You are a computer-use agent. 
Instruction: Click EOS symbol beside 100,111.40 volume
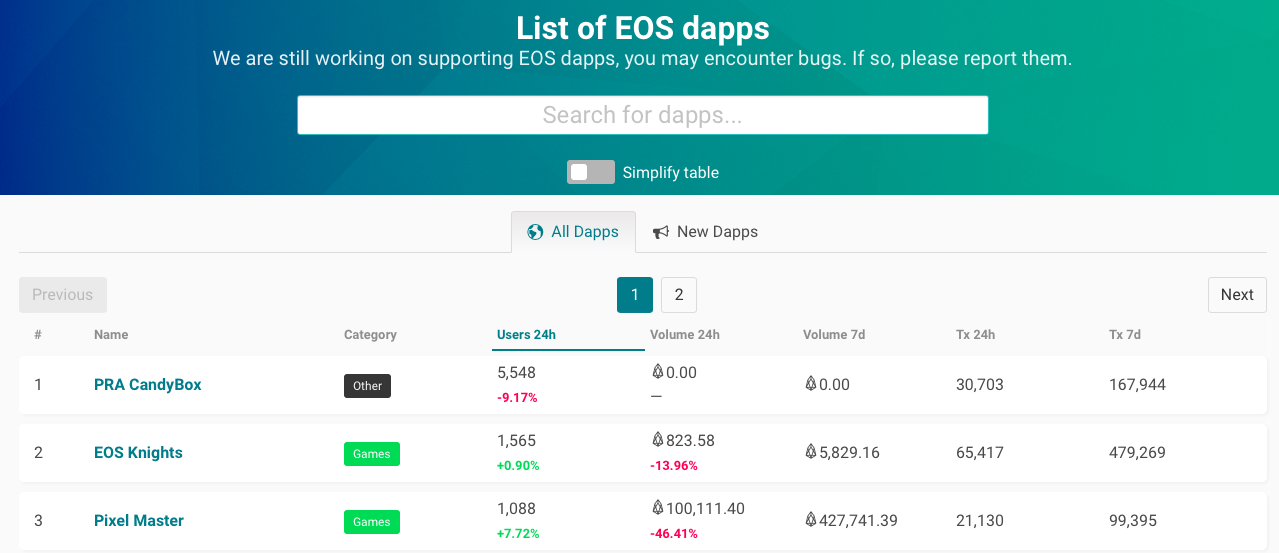tap(657, 508)
